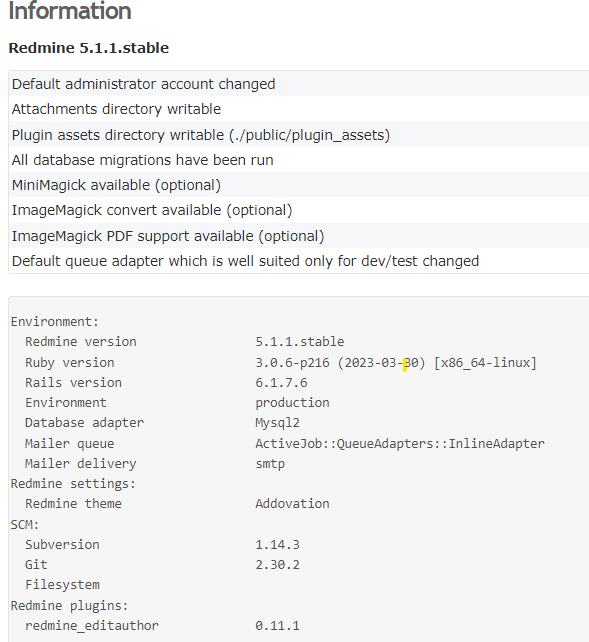Click ImageMagick PDF support available row
Screen dimensions: 589x642
[299, 236]
